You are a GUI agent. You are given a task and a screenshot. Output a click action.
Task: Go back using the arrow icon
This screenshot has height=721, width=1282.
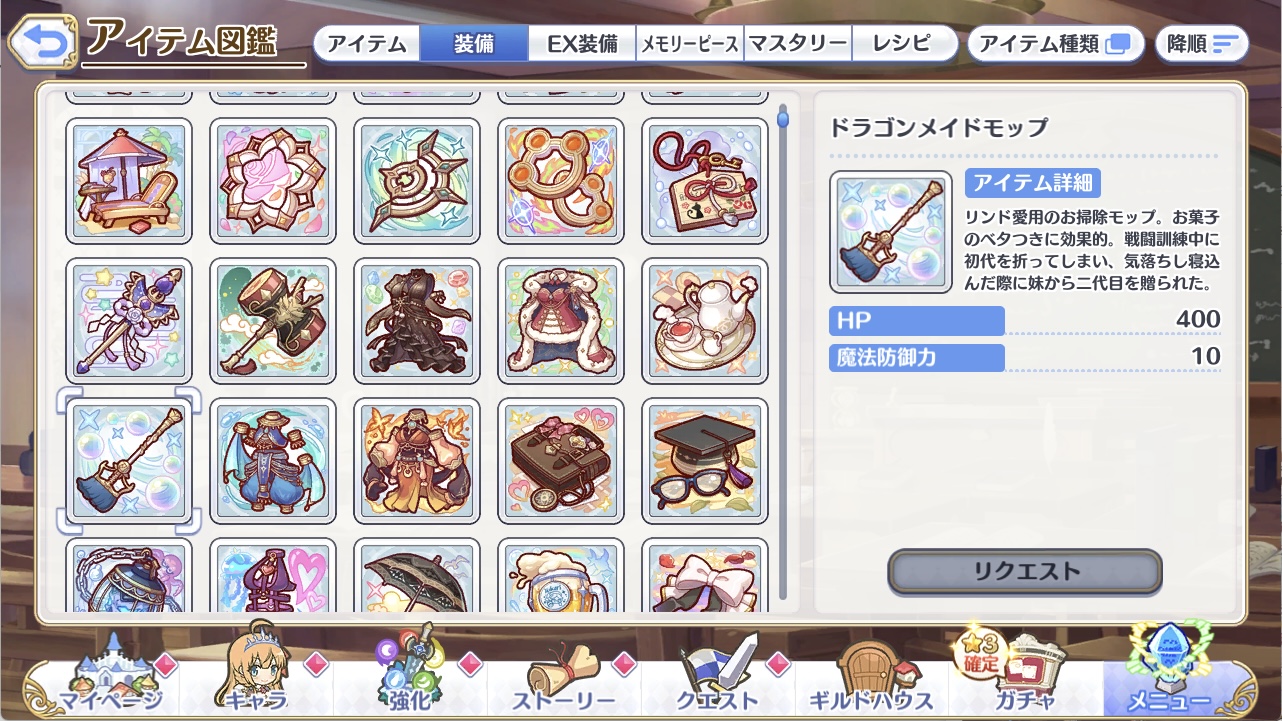[42, 41]
